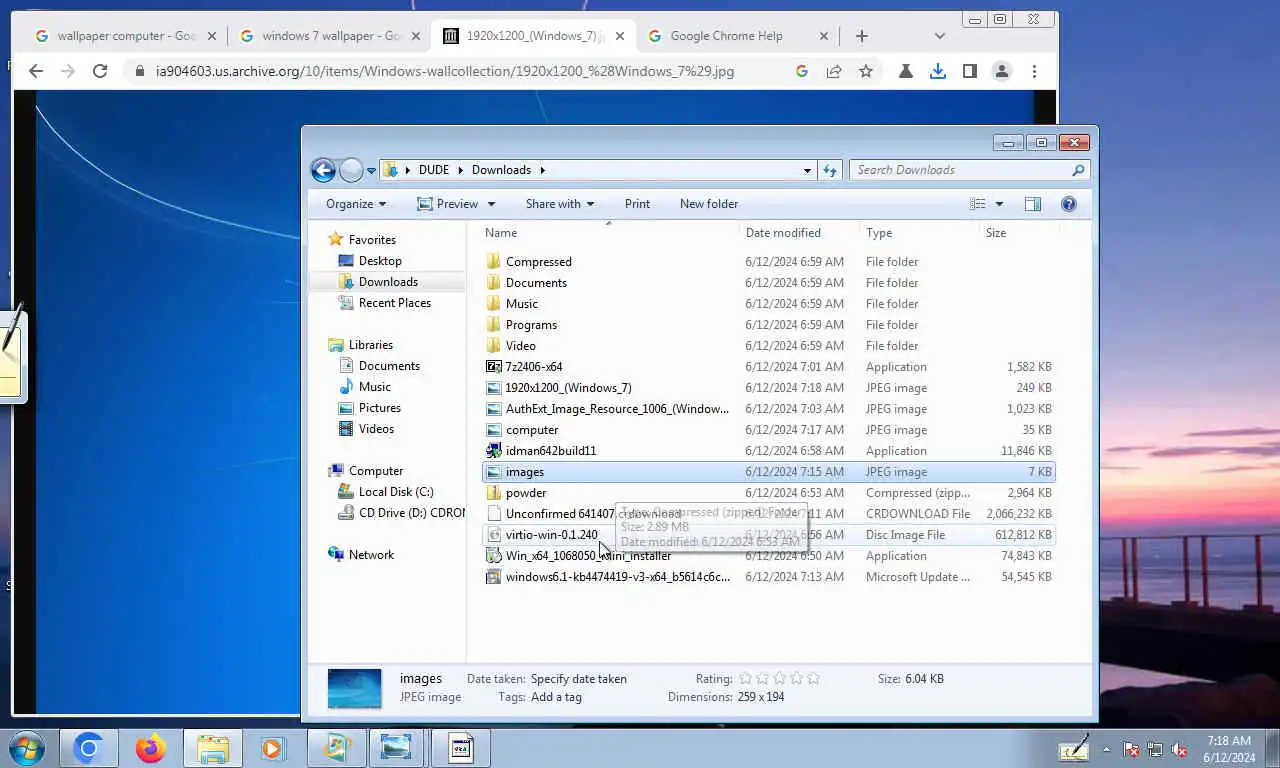
Task: Open the Organize menu
Action: 356,204
